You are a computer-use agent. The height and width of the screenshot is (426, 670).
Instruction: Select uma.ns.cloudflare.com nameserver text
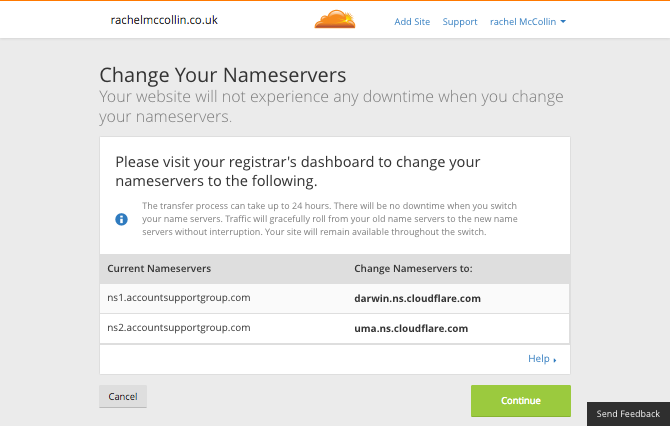411,329
